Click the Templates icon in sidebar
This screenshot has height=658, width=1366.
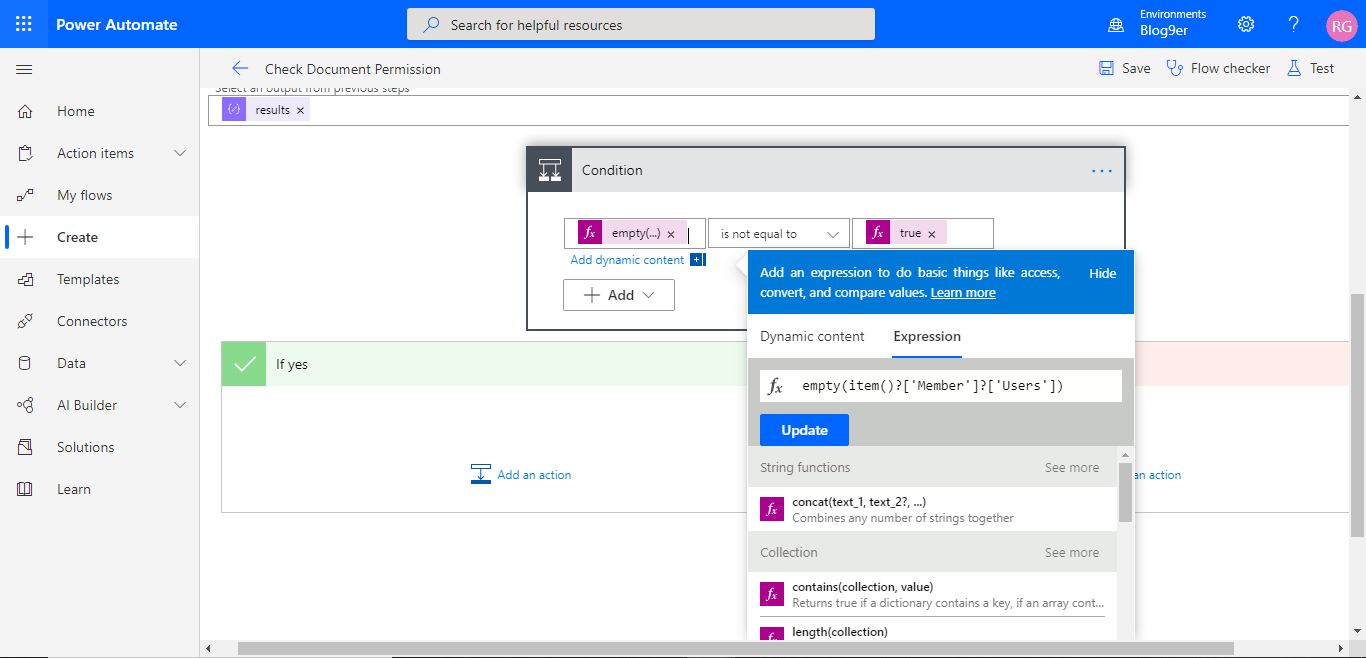click(x=25, y=279)
